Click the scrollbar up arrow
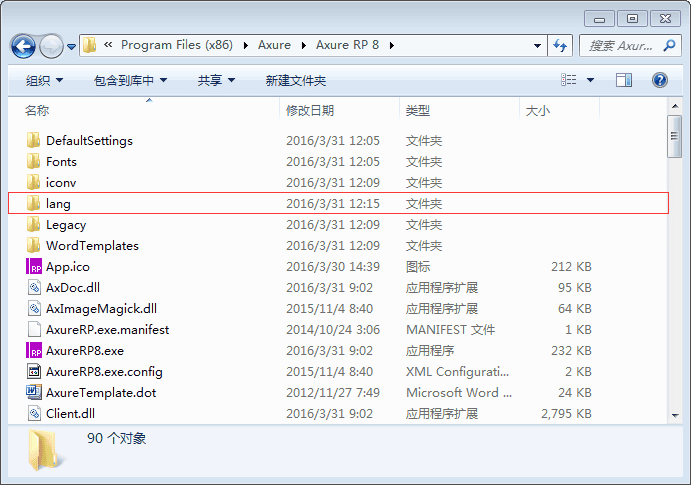Image resolution: width=691 pixels, height=485 pixels. tap(675, 106)
